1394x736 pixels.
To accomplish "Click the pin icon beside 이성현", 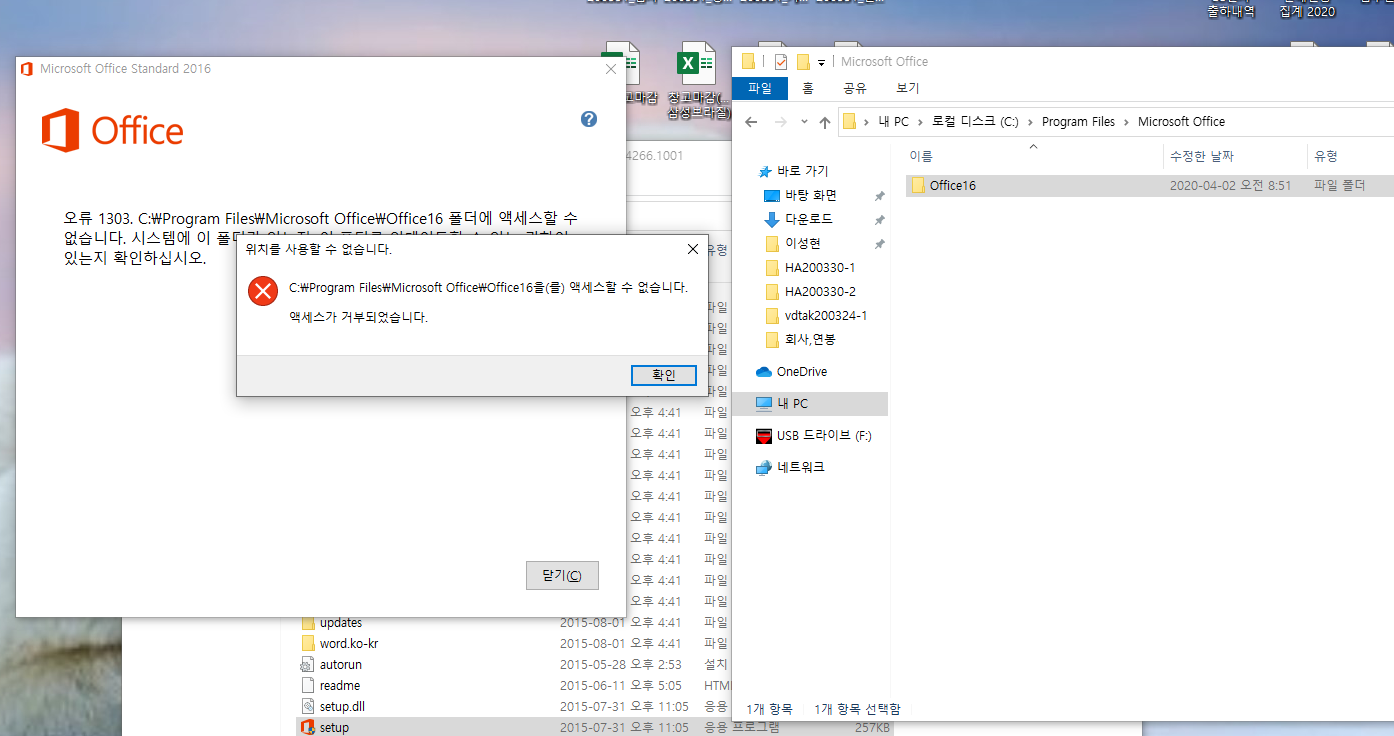I will click(x=879, y=244).
